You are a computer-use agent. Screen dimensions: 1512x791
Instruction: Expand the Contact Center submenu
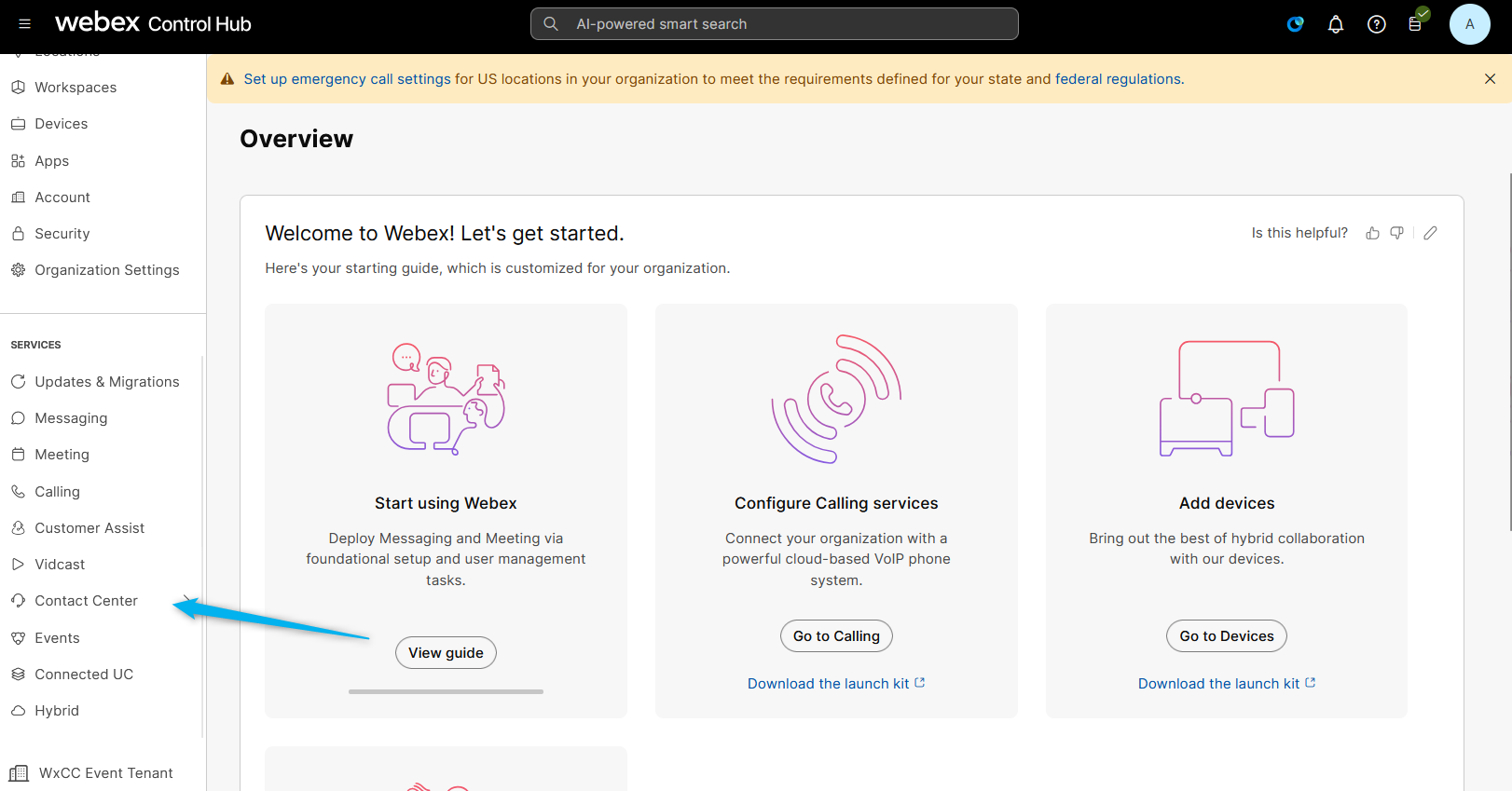(187, 600)
